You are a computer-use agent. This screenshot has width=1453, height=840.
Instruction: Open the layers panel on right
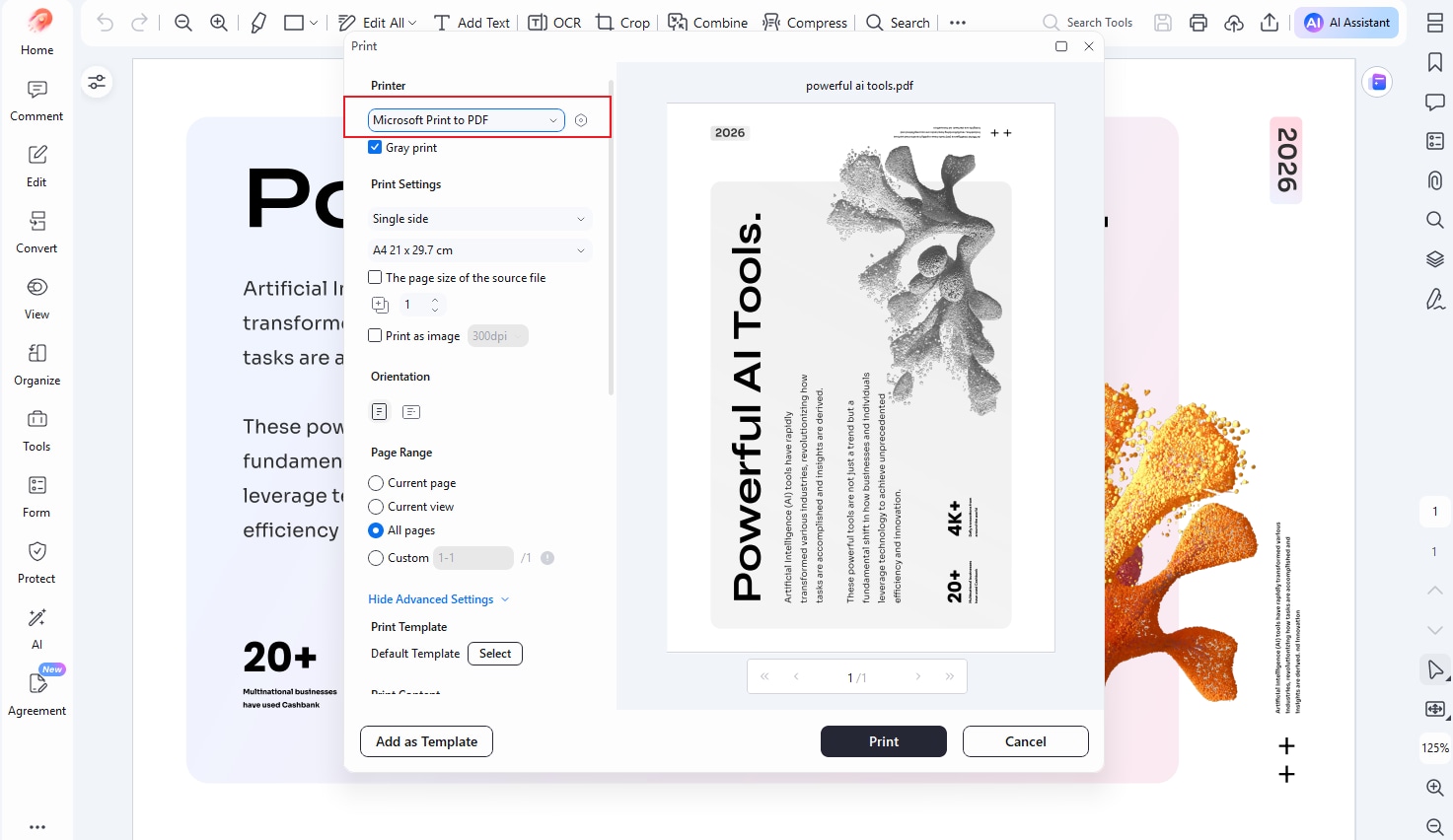coord(1435,259)
